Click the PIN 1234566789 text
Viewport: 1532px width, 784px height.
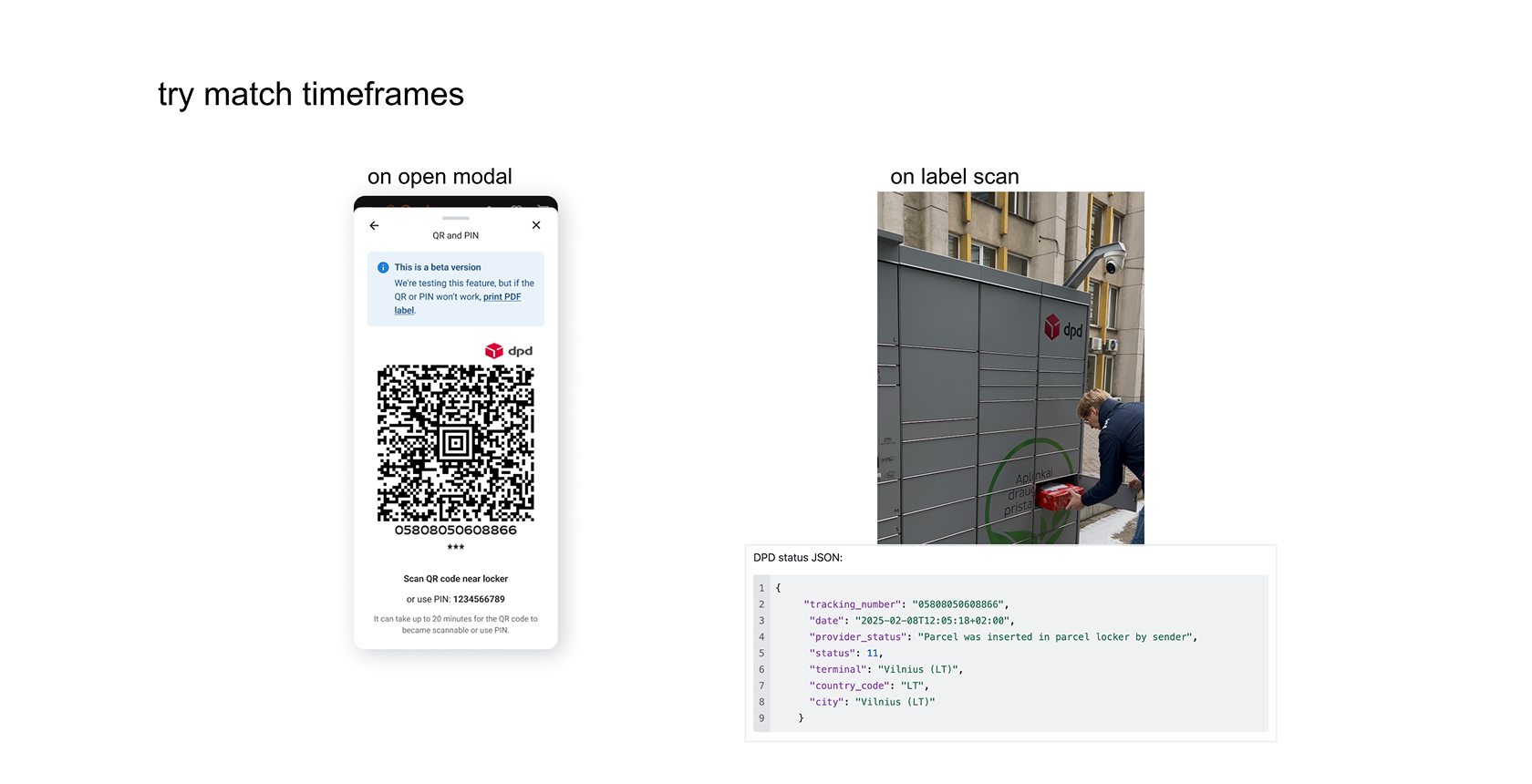(x=479, y=599)
